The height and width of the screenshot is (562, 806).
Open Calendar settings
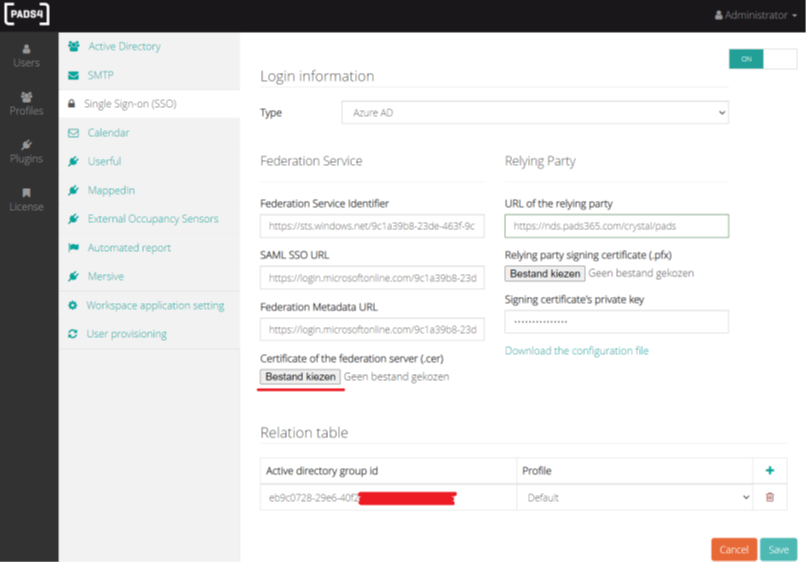[x=108, y=133]
